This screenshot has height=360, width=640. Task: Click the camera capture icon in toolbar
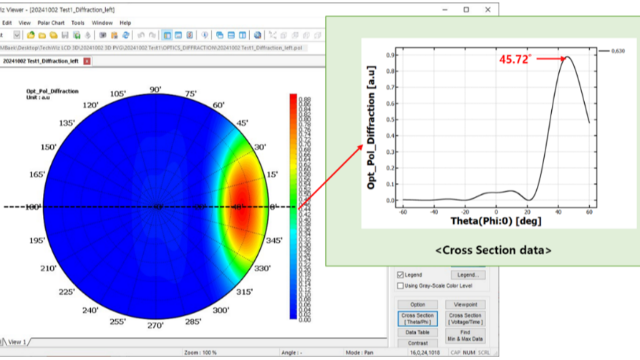tap(103, 35)
